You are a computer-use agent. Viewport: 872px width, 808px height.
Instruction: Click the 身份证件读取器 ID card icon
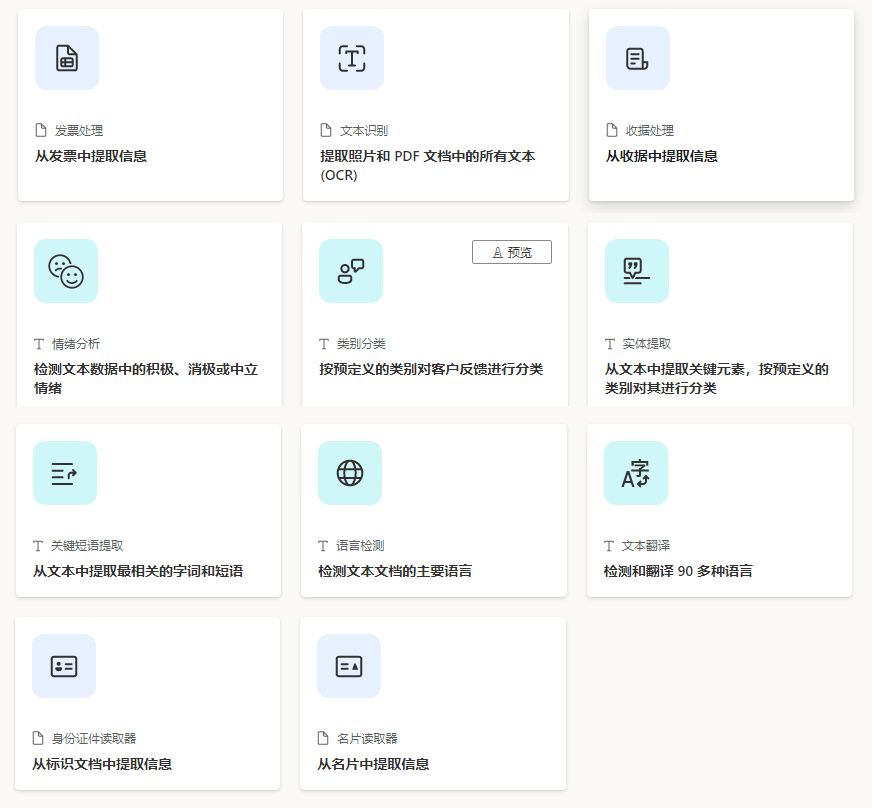(x=66, y=665)
